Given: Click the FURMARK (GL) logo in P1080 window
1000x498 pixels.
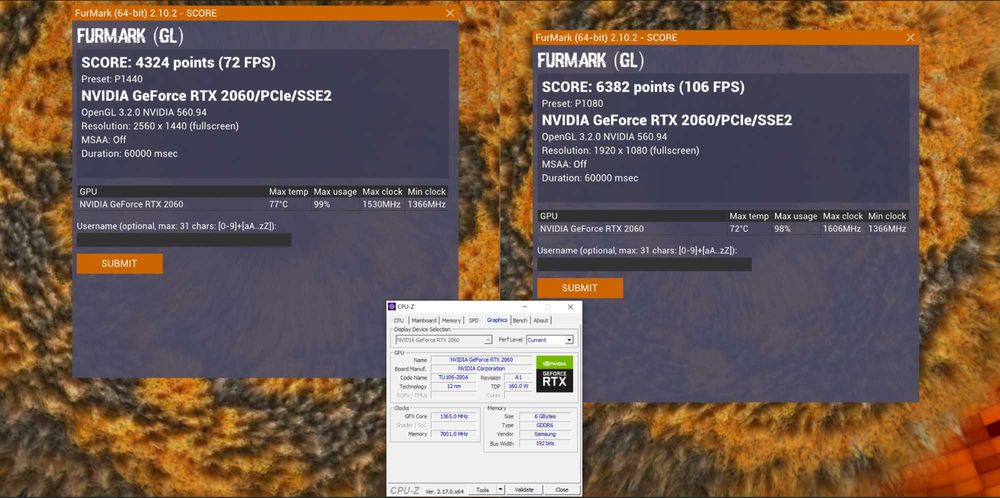Looking at the screenshot, I should click(591, 61).
